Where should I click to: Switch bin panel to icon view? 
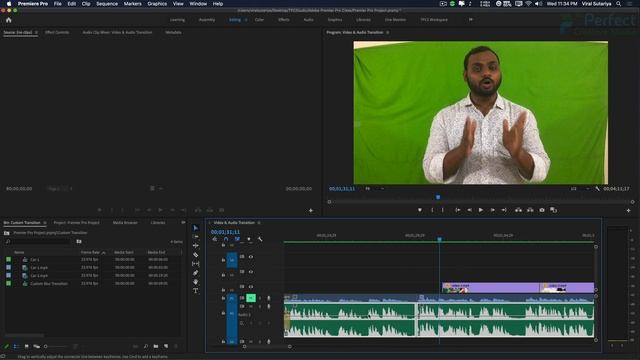(27, 346)
